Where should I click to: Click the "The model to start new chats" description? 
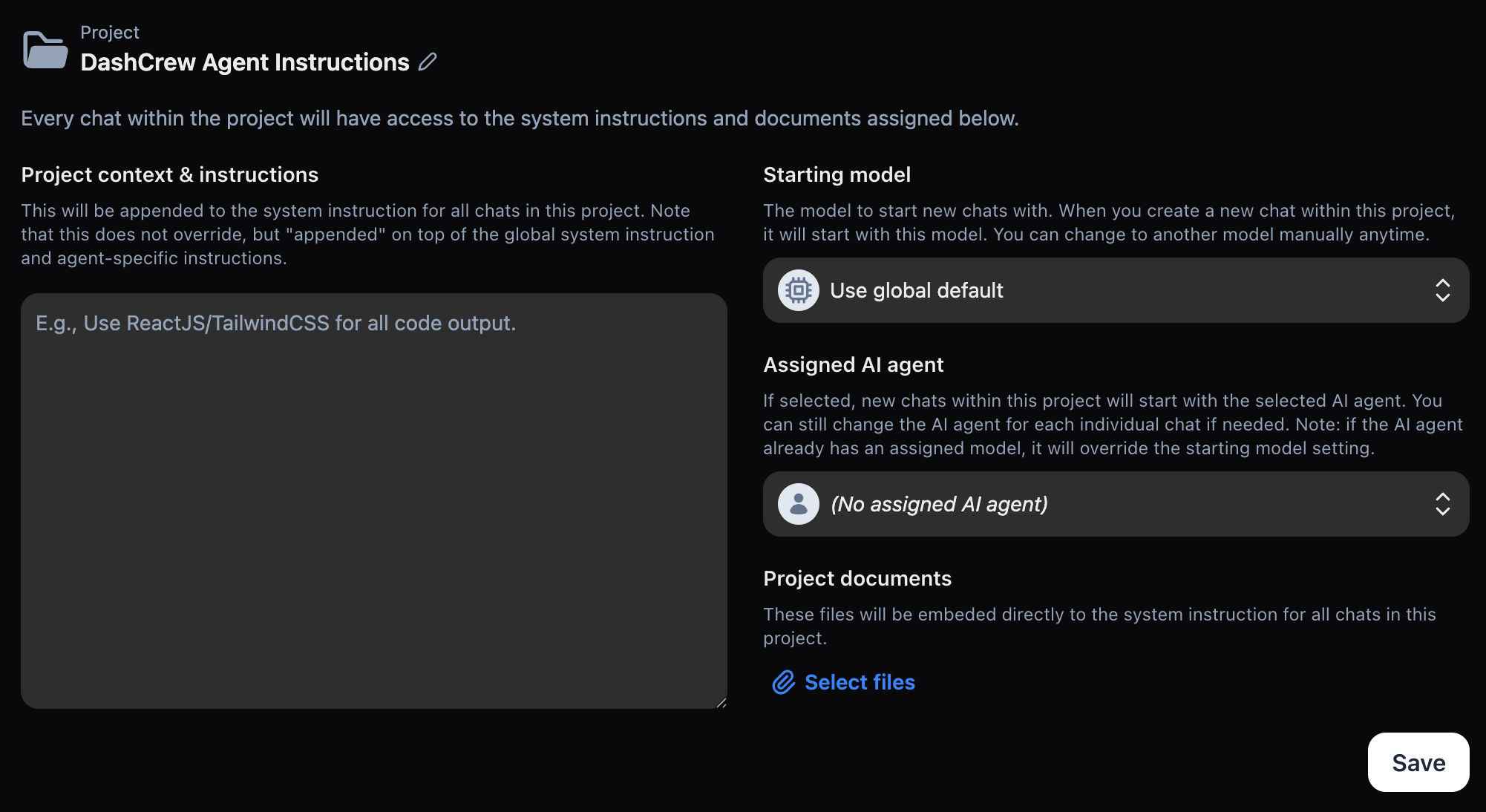[1109, 223]
